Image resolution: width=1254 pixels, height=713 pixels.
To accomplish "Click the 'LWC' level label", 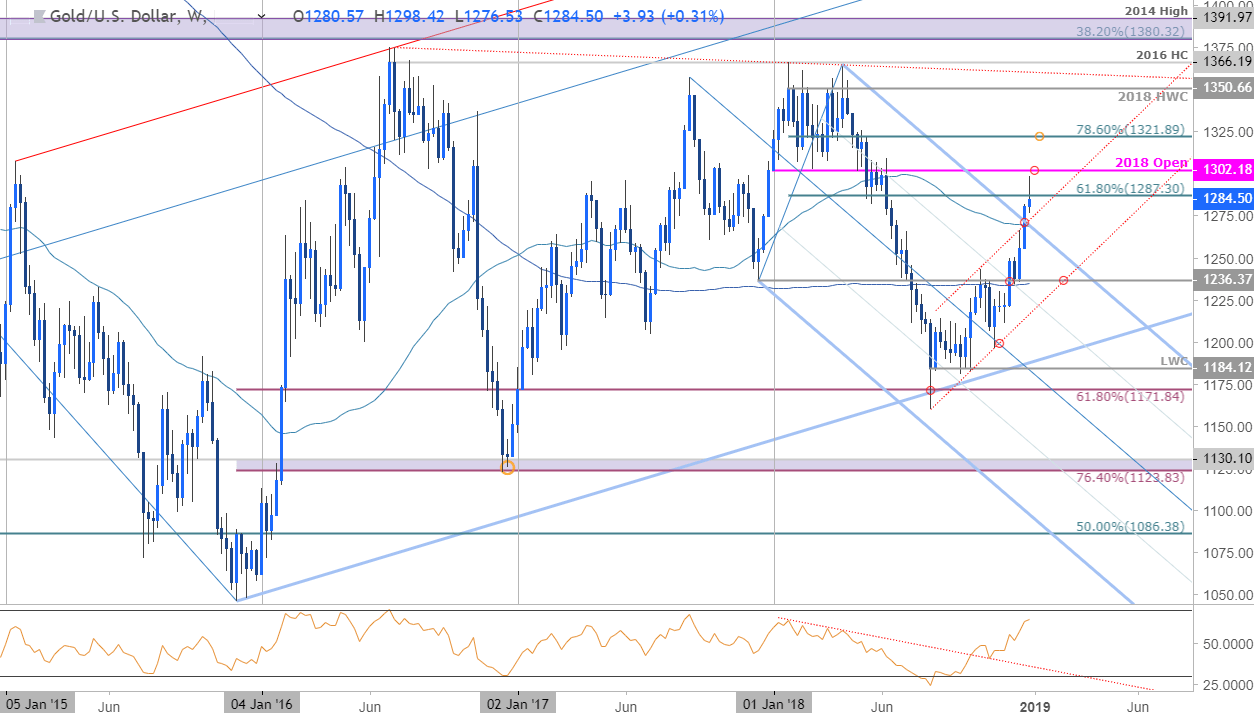I will (x=1172, y=360).
